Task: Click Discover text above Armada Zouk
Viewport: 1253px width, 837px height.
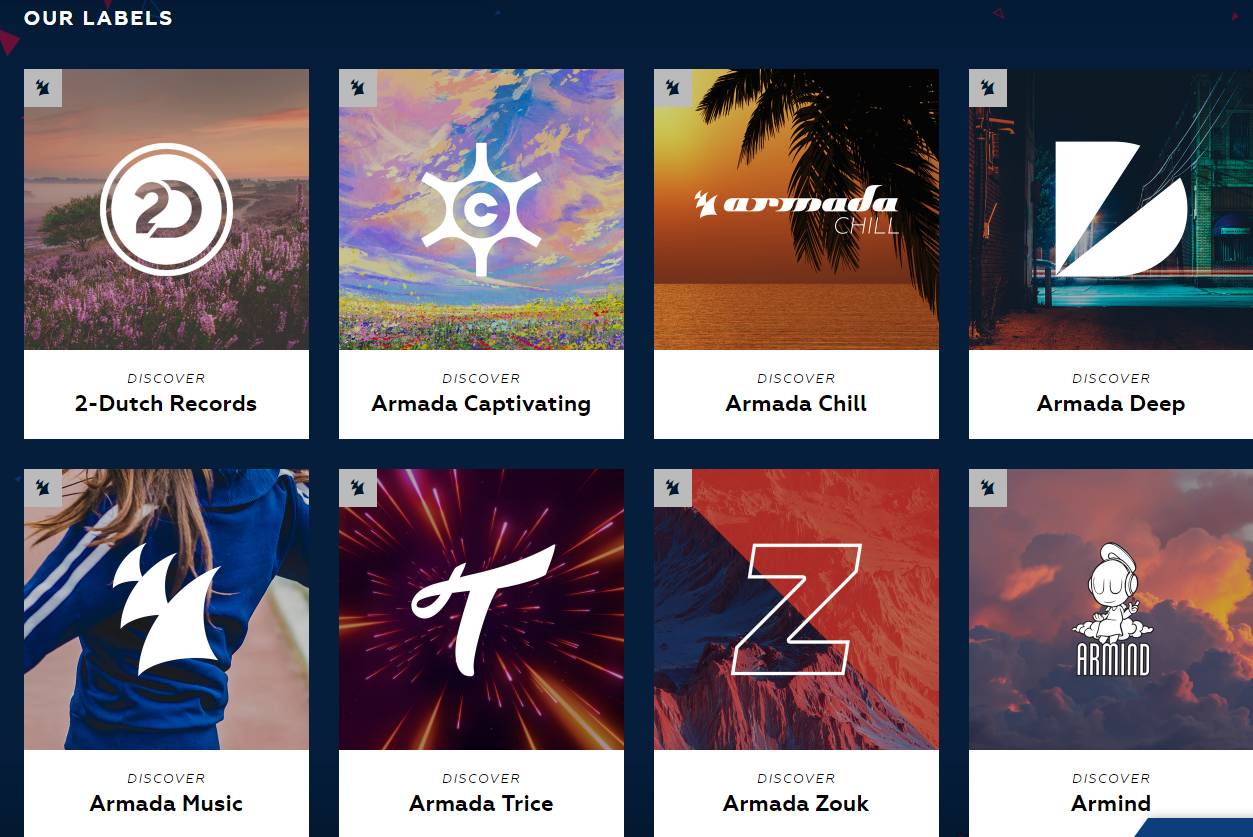Action: pos(796,778)
